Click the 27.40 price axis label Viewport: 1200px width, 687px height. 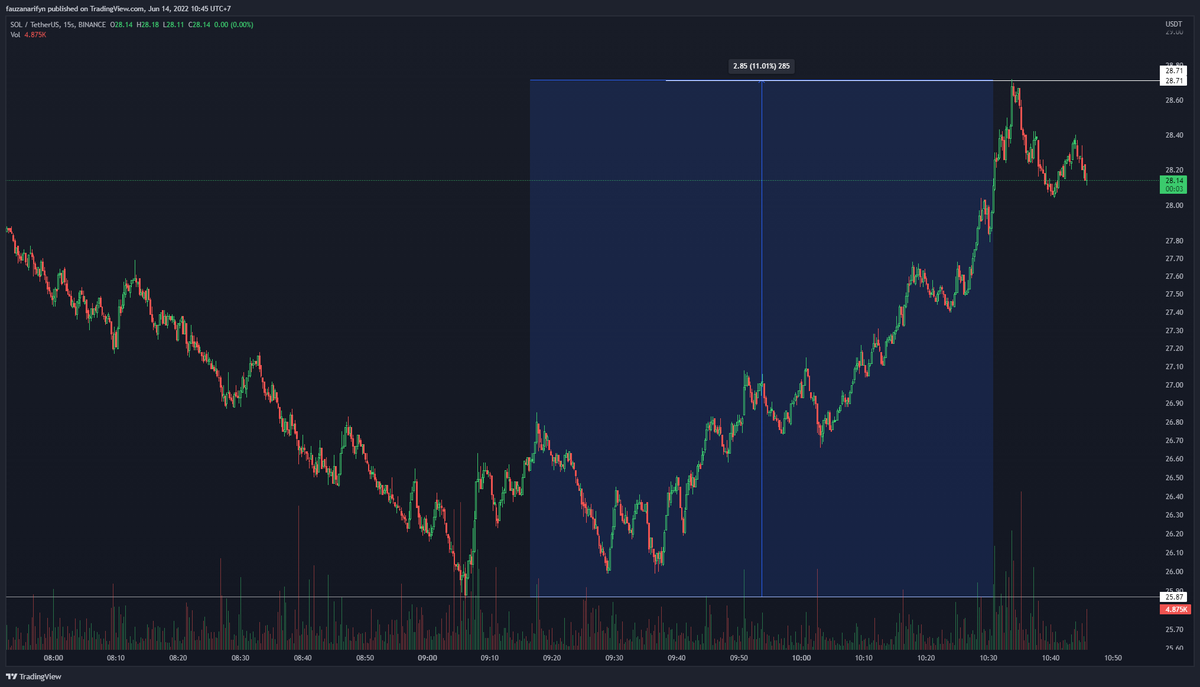coord(1174,313)
